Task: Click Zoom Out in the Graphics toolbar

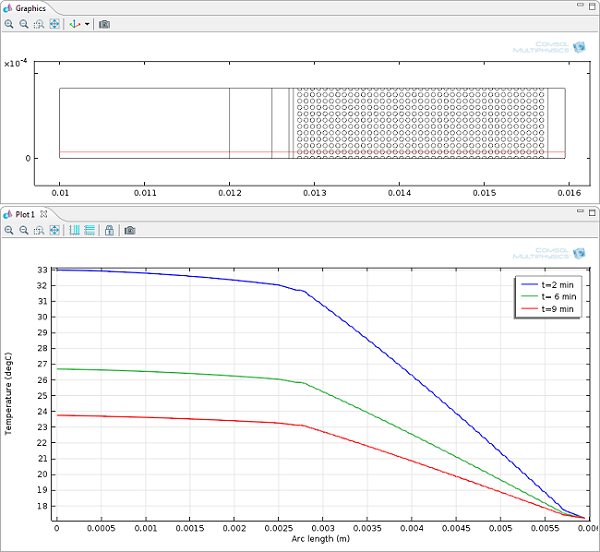Action: tap(24, 24)
